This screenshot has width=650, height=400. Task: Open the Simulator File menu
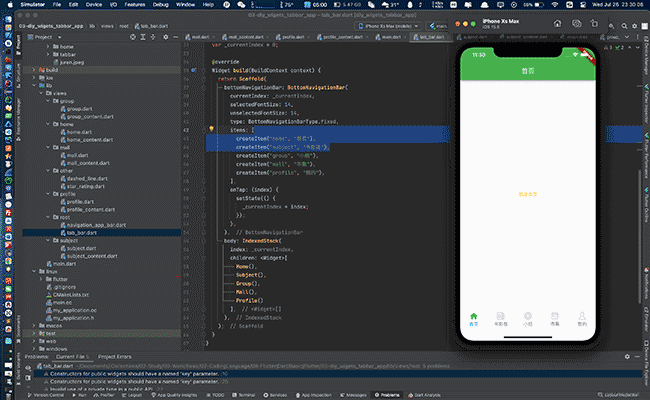coord(57,5)
